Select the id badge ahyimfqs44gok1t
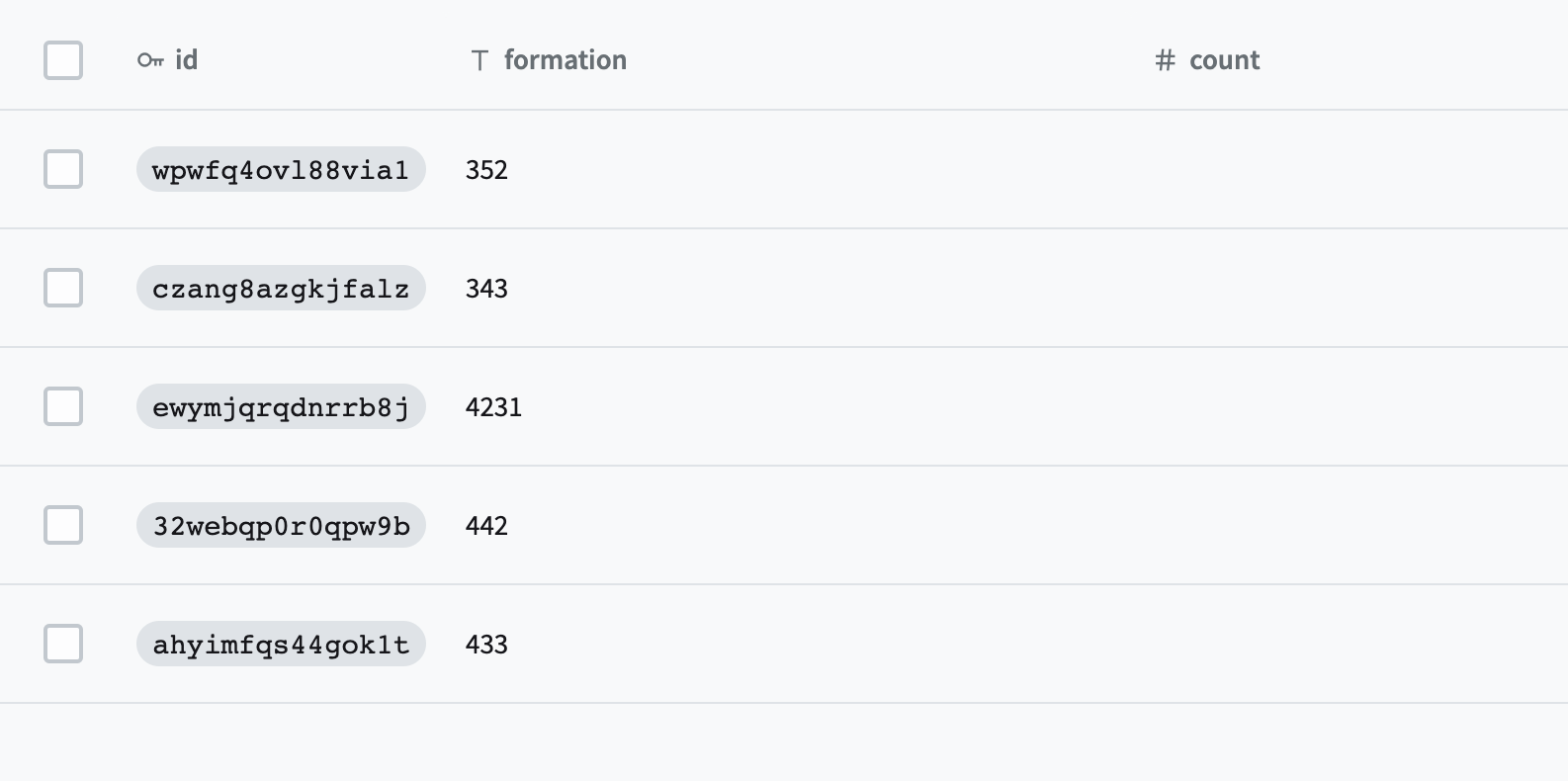This screenshot has height=781, width=1568. tap(280, 644)
